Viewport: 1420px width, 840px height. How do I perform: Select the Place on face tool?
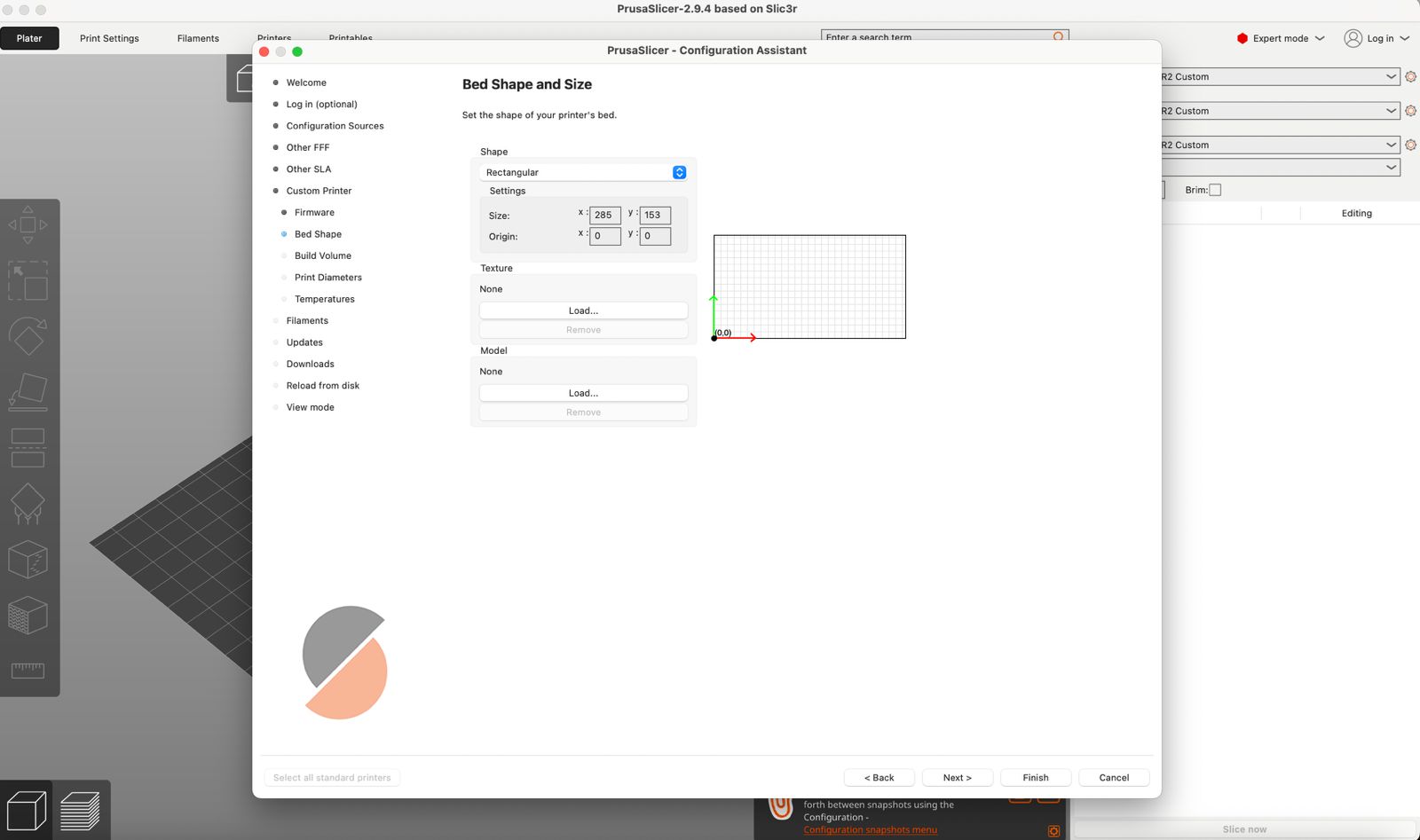tap(28, 392)
